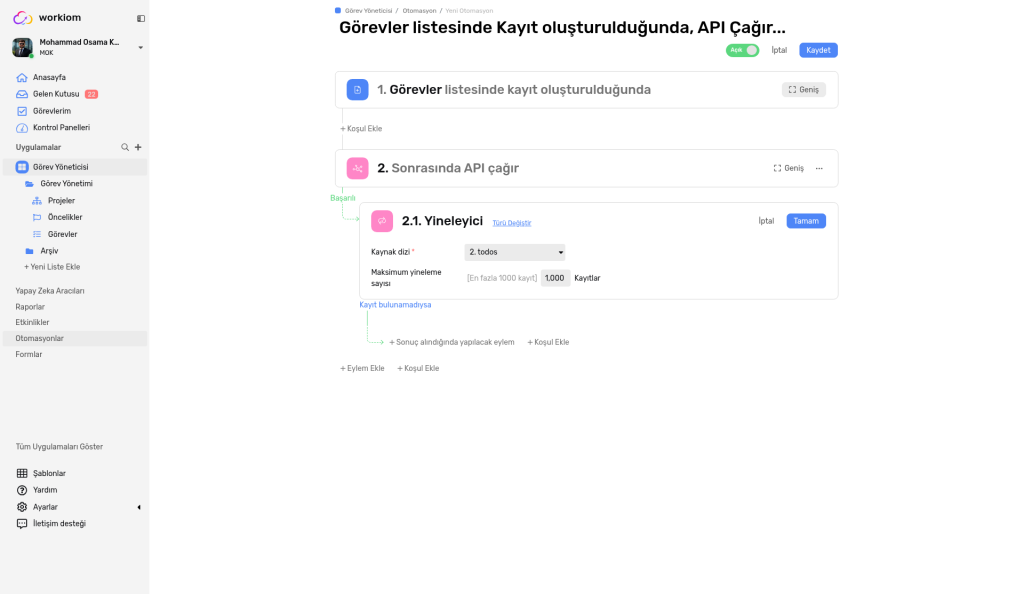Open Şablonlar templates icon
This screenshot has height=594, width=1024.
point(22,473)
